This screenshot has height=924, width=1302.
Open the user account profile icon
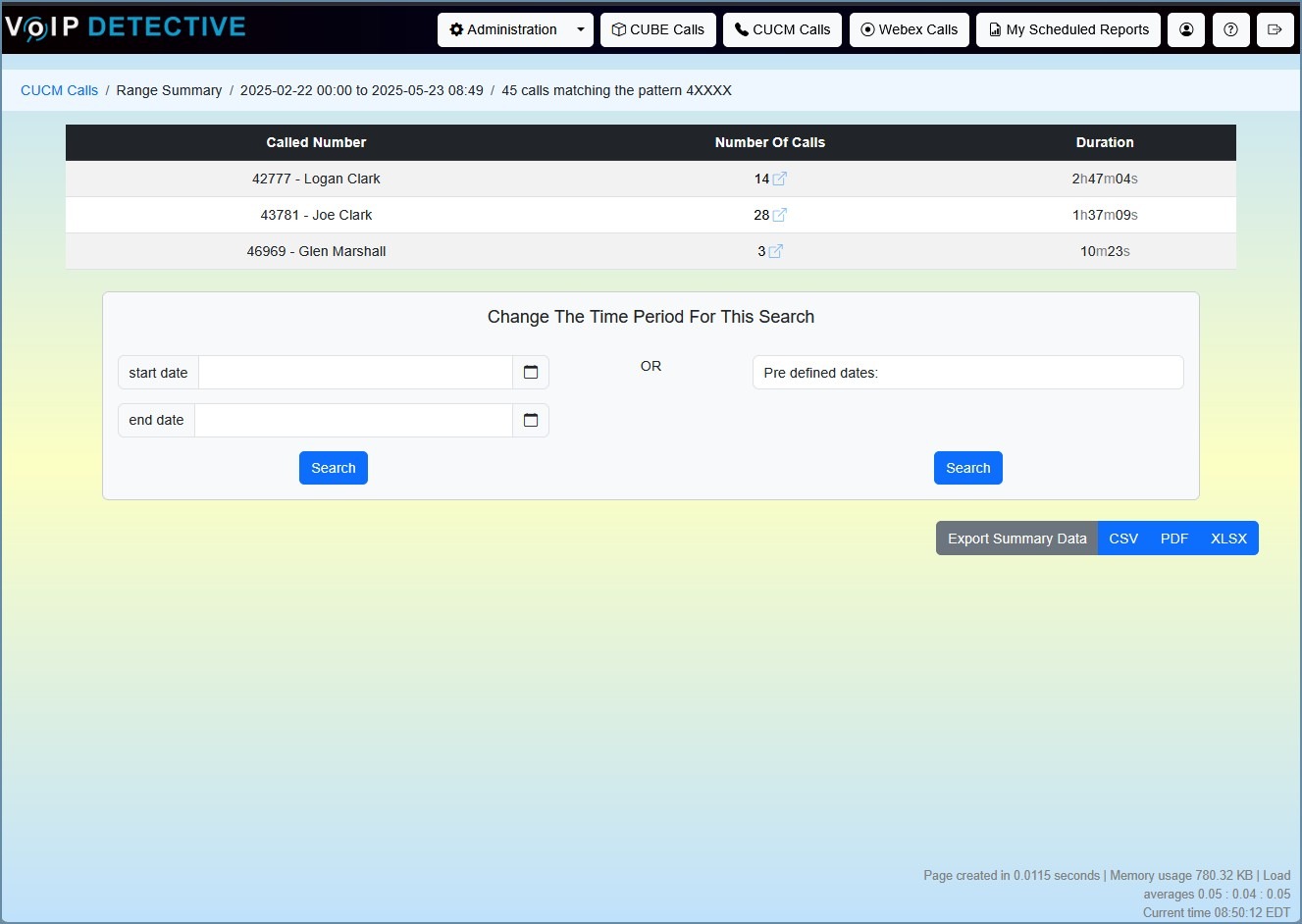pos(1186,29)
